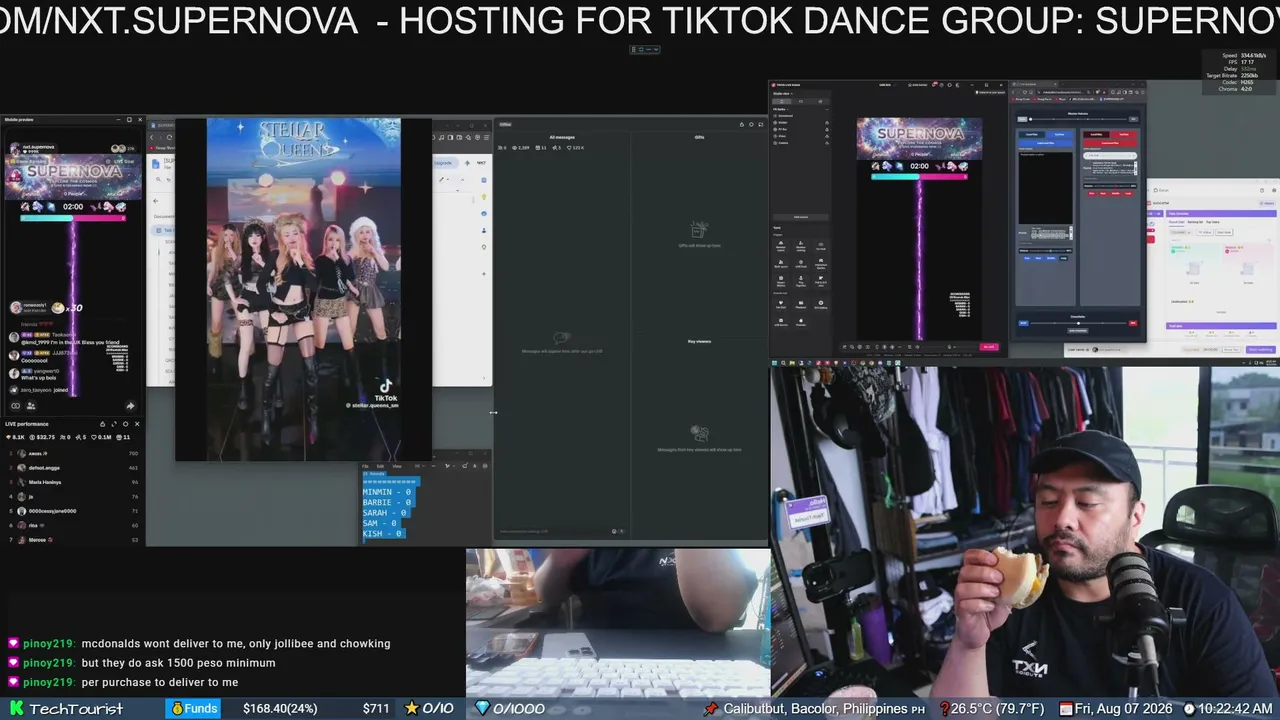Click the red Crossfader button on right end
1280x720 pixels.
tap(1133, 323)
